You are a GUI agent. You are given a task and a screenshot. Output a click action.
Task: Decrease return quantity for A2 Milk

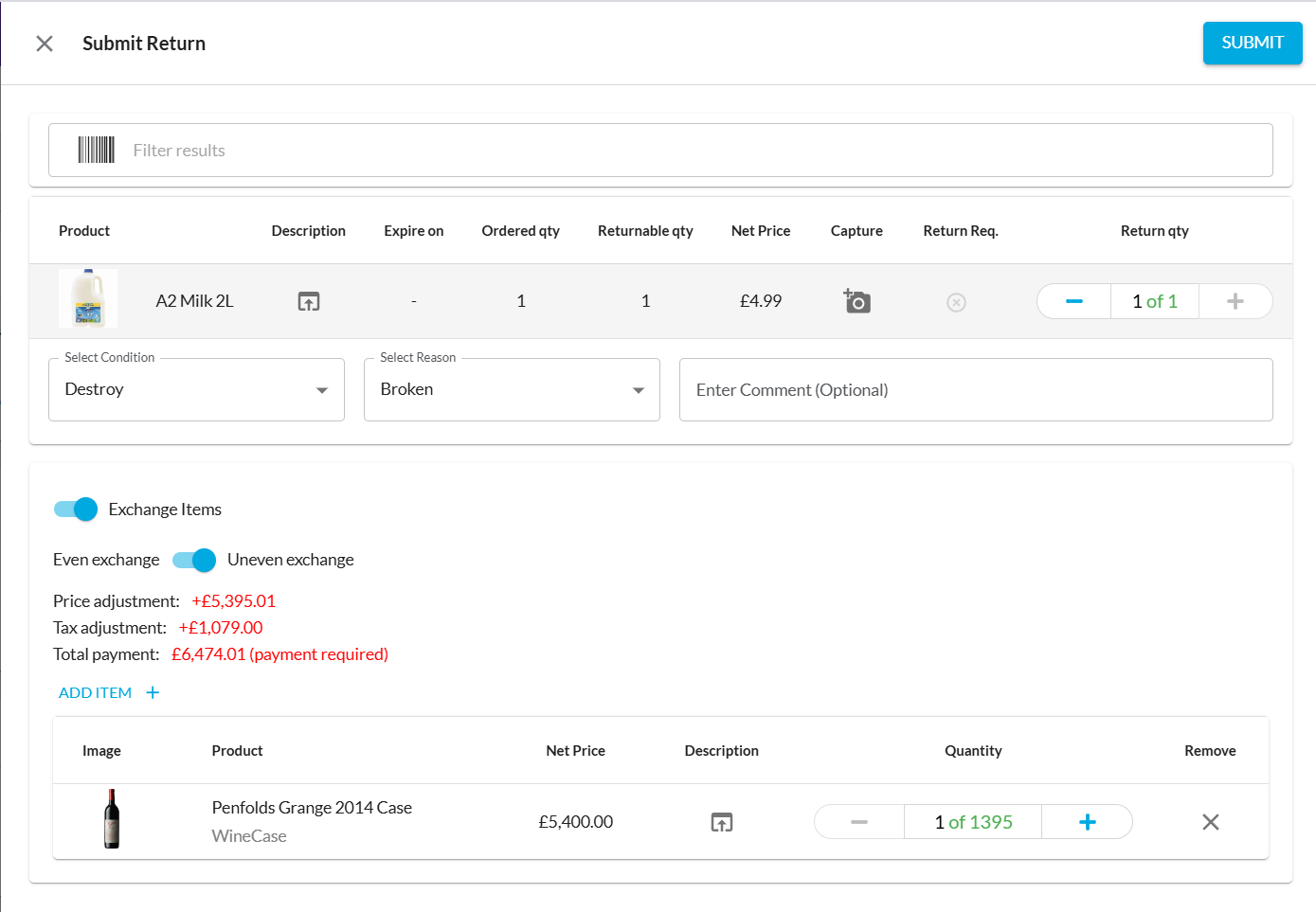point(1073,301)
